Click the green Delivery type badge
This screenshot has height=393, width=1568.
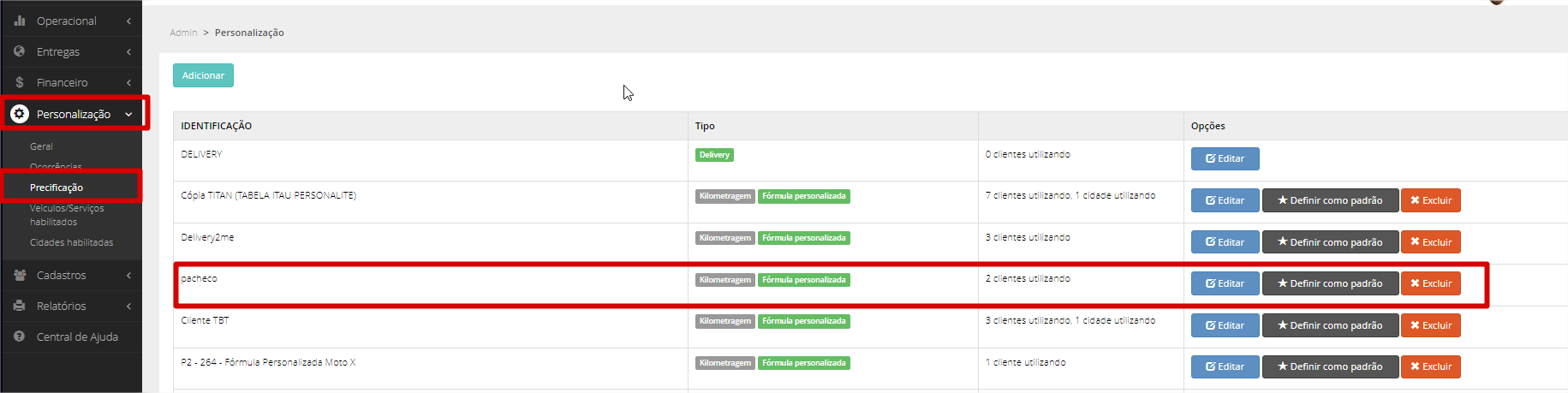714,155
